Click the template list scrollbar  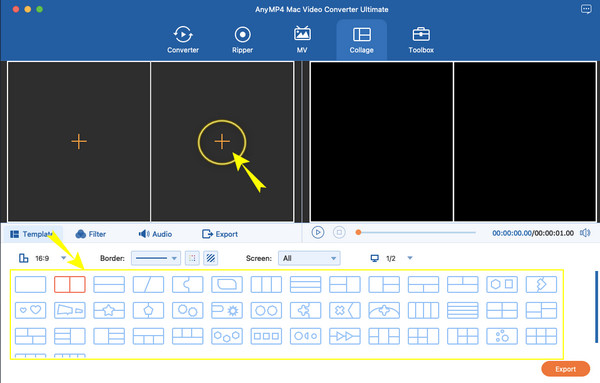pos(596,306)
